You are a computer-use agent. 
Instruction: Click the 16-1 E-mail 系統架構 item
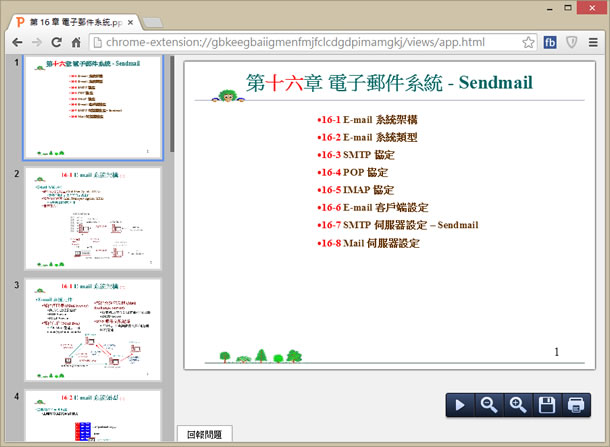pyautogui.click(x=367, y=120)
